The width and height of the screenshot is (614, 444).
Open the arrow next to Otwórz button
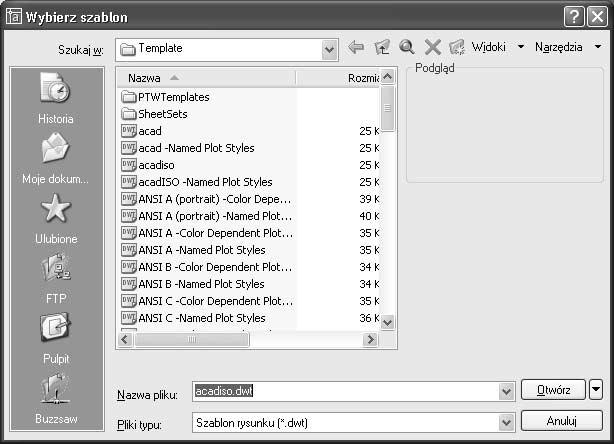pyautogui.click(x=596, y=389)
